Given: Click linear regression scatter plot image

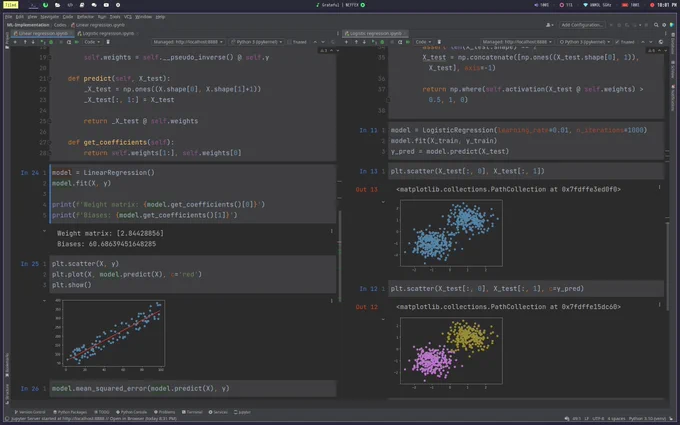Looking at the screenshot, I should click(x=110, y=335).
